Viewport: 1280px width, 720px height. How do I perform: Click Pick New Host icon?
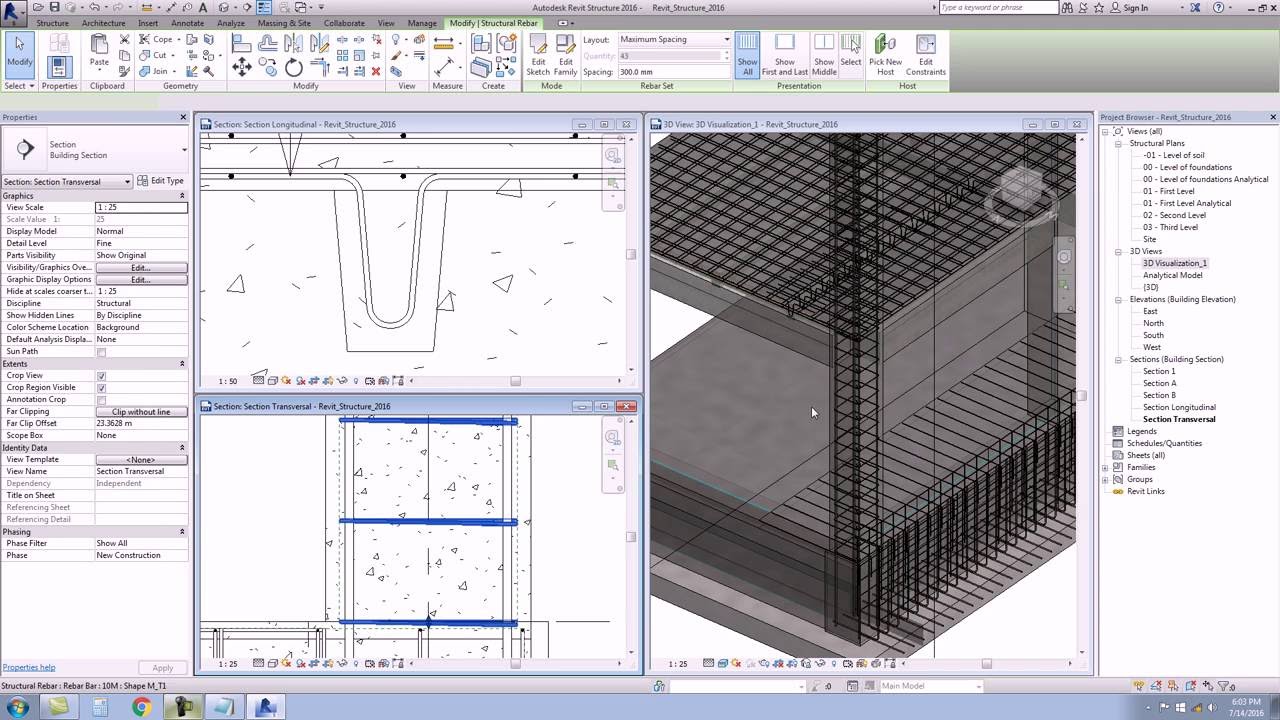(886, 55)
